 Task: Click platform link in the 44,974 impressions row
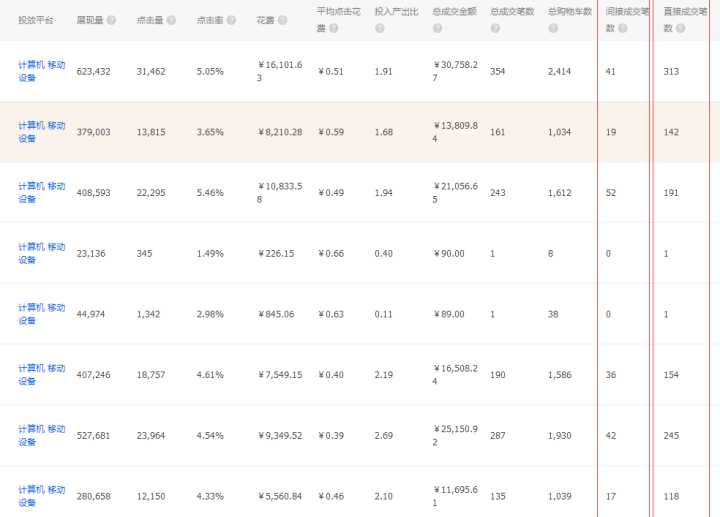41,314
